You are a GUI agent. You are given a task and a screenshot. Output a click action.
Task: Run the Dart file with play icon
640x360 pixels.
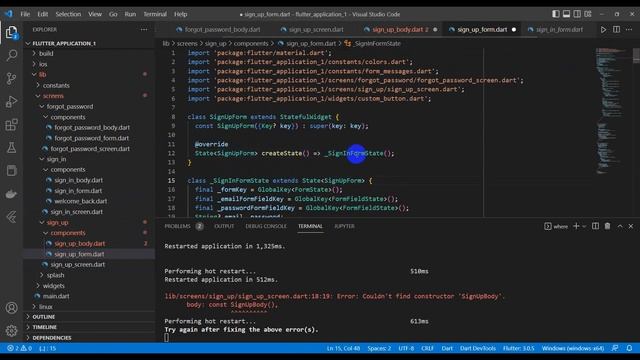tap(603, 29)
